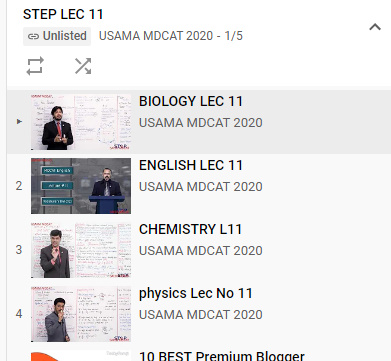Screen dimensions: 391x361
Task: Open ENGLISH LEC 11 video thumbnail
Action: click(x=81, y=186)
